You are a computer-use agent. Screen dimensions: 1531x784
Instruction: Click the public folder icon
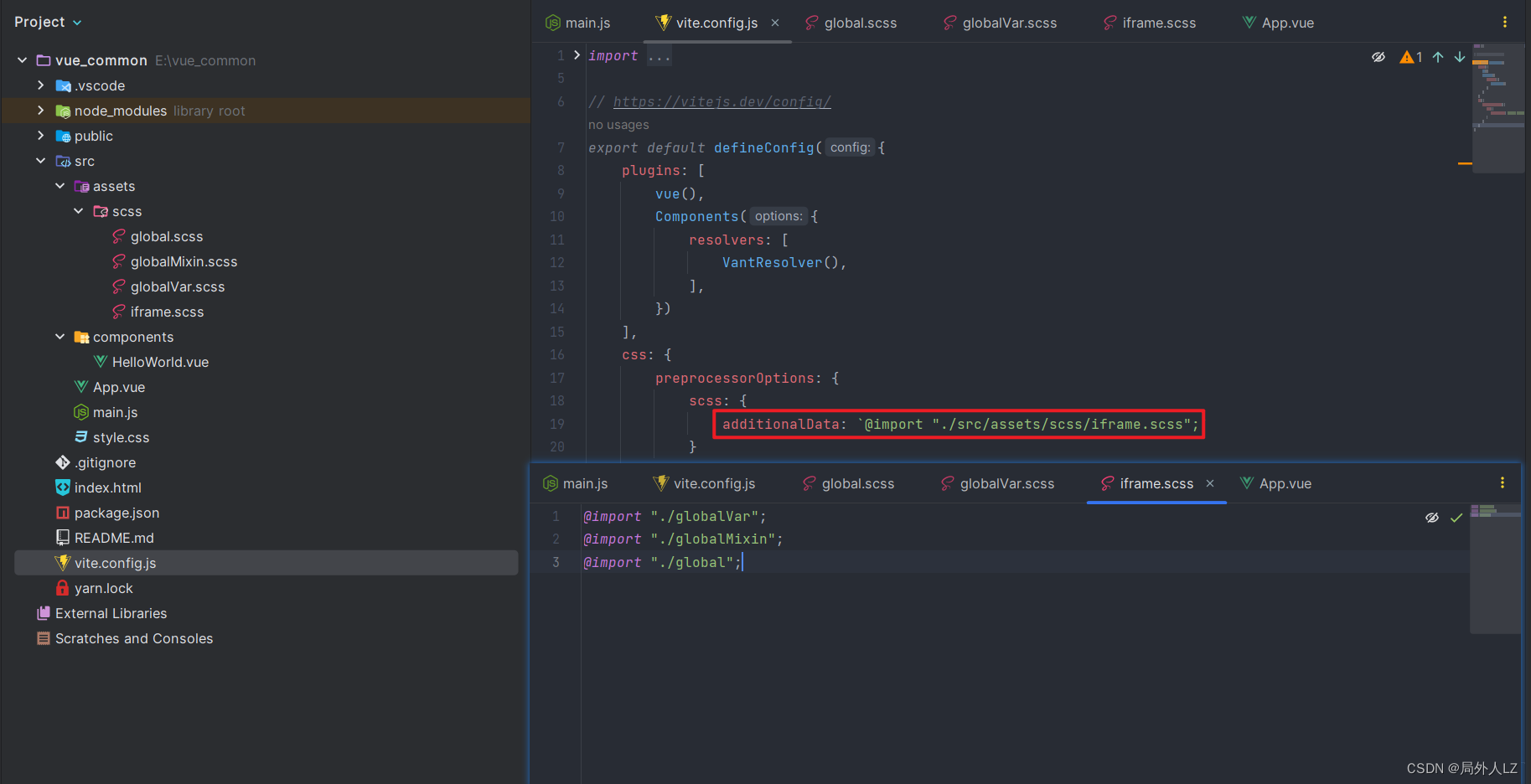coord(63,136)
